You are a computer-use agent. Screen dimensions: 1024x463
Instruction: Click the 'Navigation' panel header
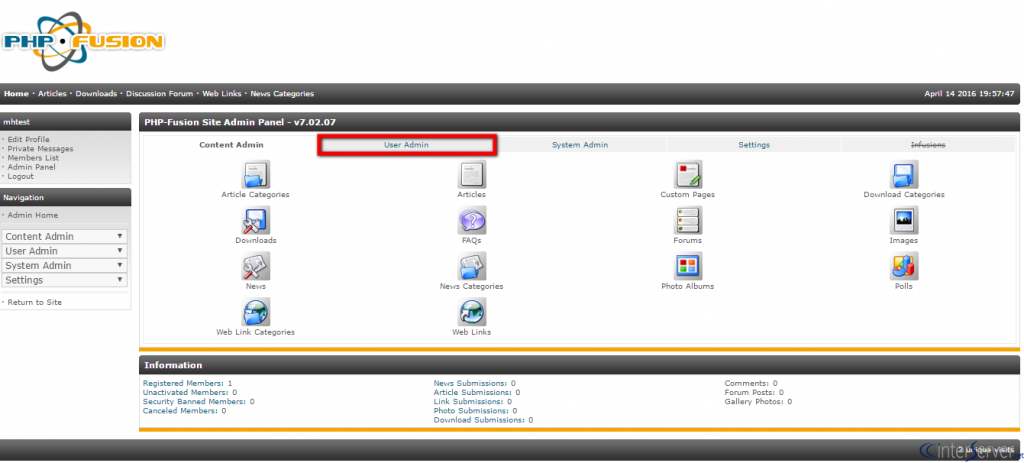[x=65, y=197]
